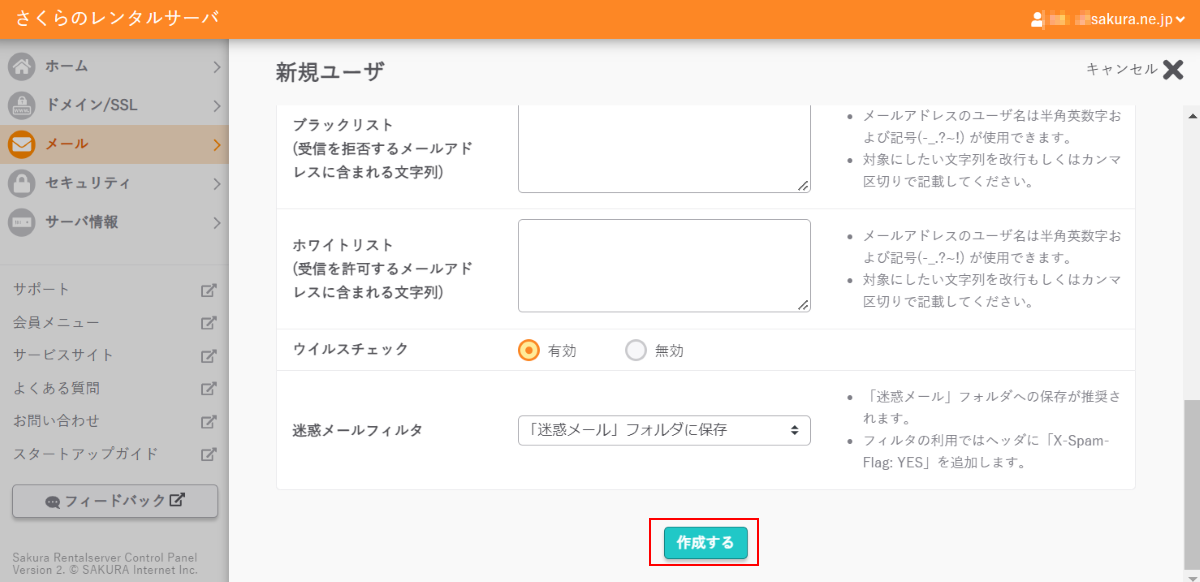1200x582 pixels.
Task: Click into the ホワイトリスト text area
Action: coord(664,265)
